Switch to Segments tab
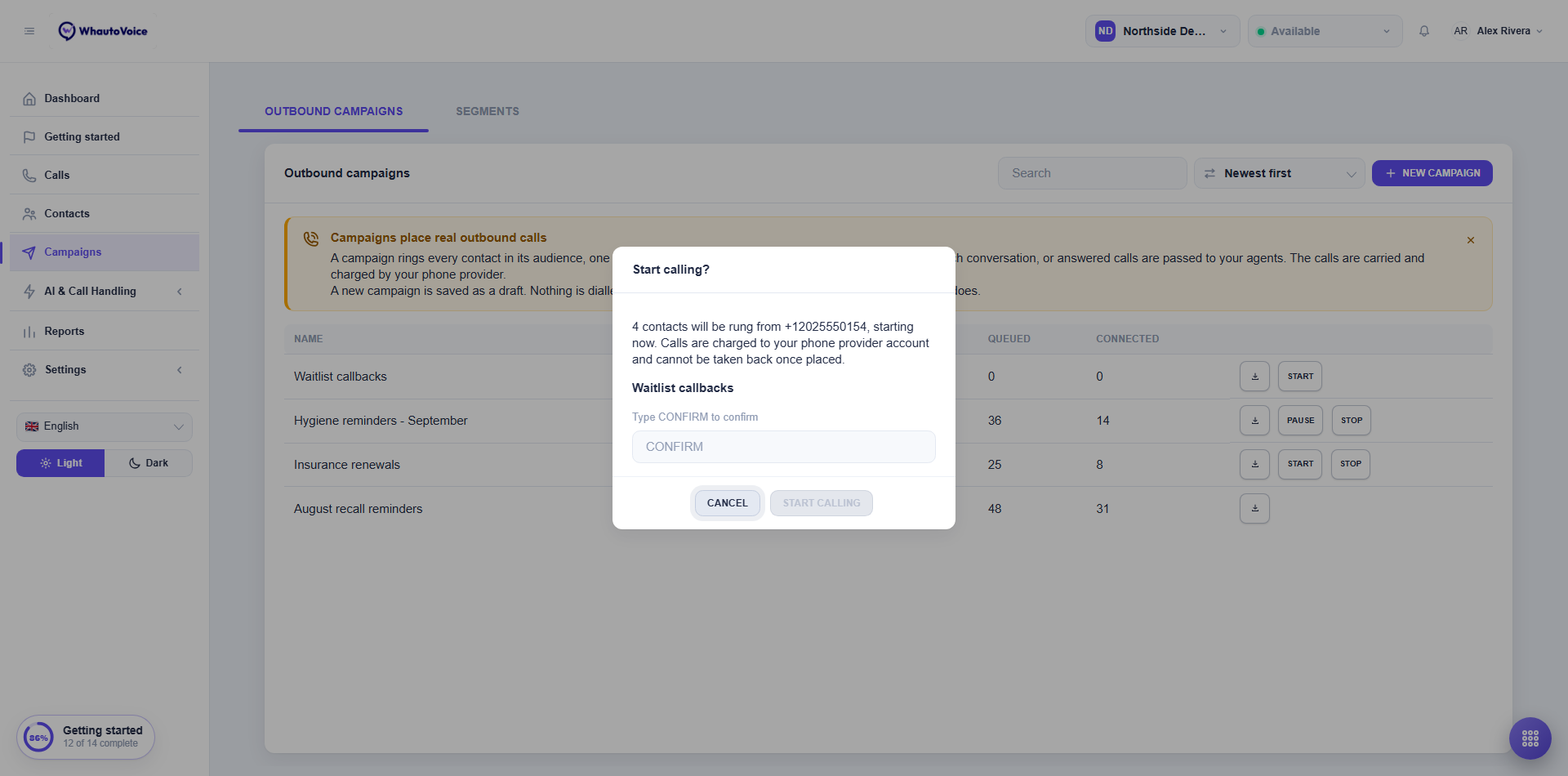This screenshot has height=776, width=1568. 488,111
